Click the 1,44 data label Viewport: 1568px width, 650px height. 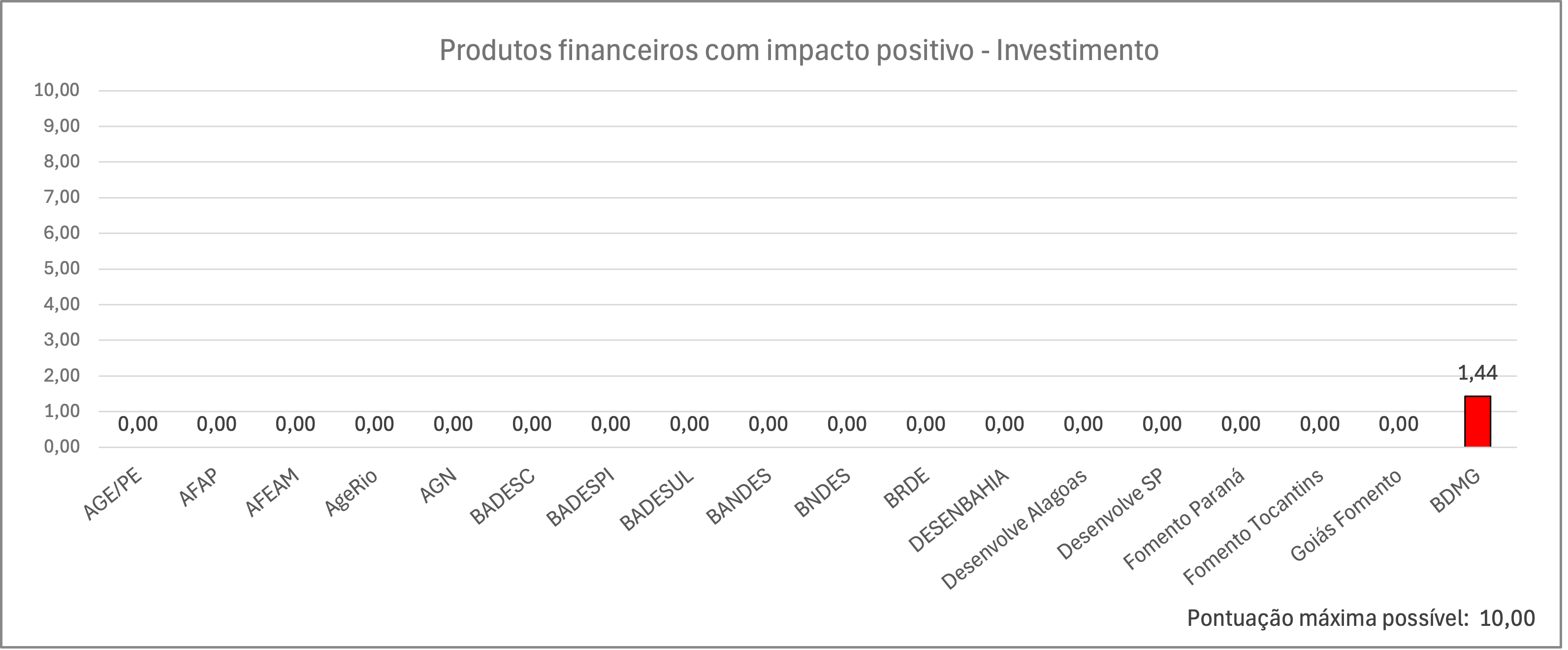point(1477,373)
